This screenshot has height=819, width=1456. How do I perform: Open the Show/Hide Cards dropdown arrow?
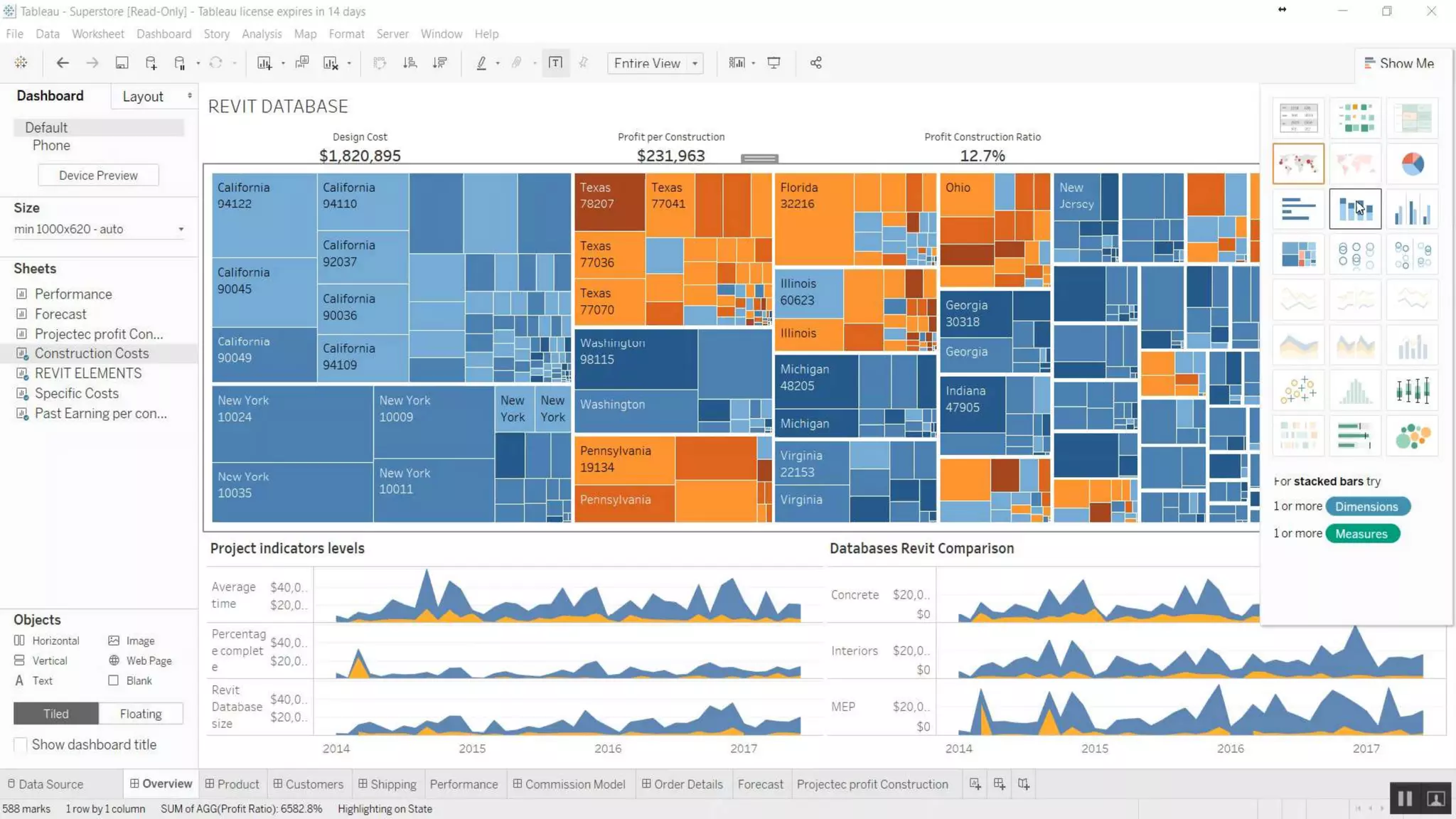[x=753, y=63]
